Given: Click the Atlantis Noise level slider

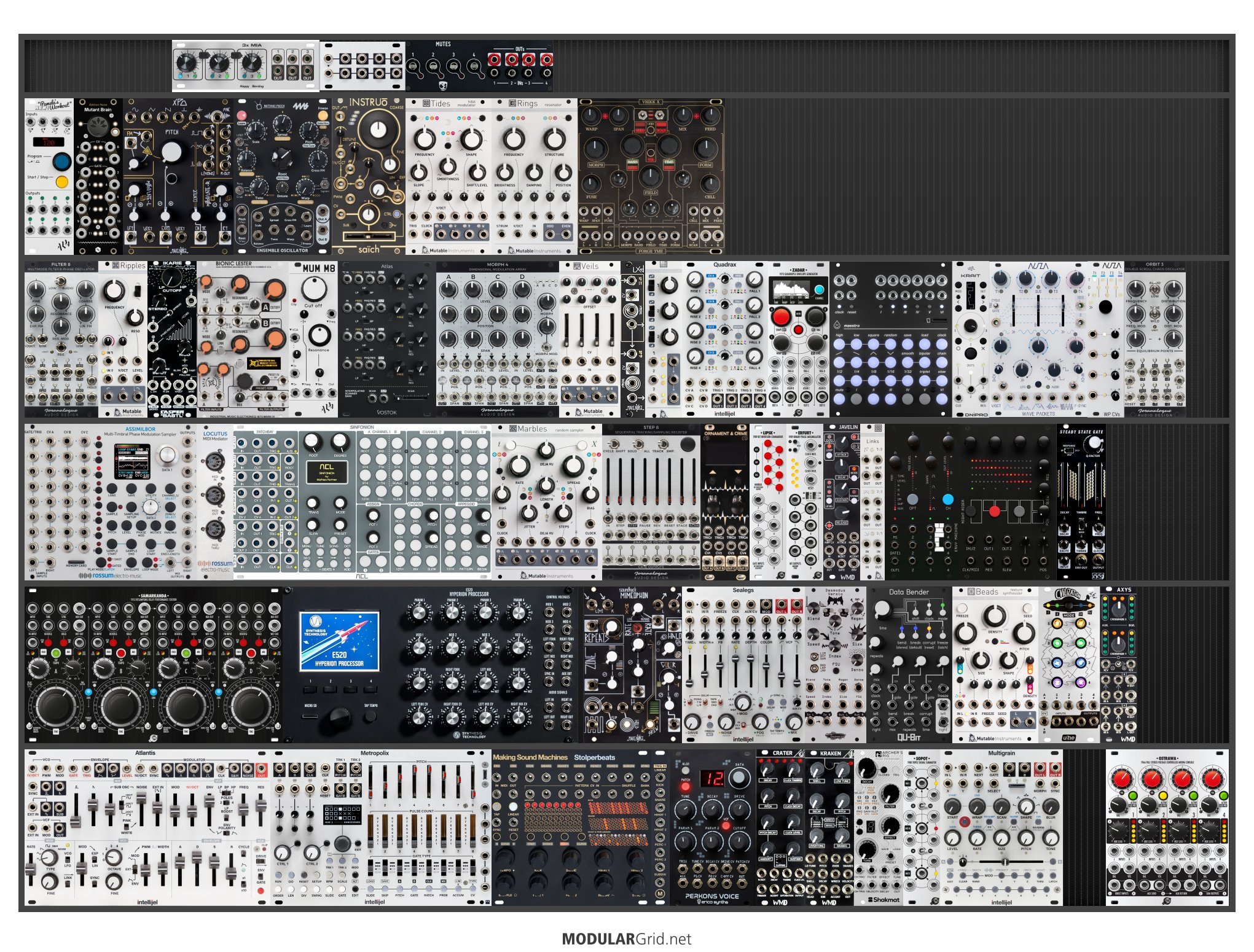Looking at the screenshot, I should click(142, 808).
